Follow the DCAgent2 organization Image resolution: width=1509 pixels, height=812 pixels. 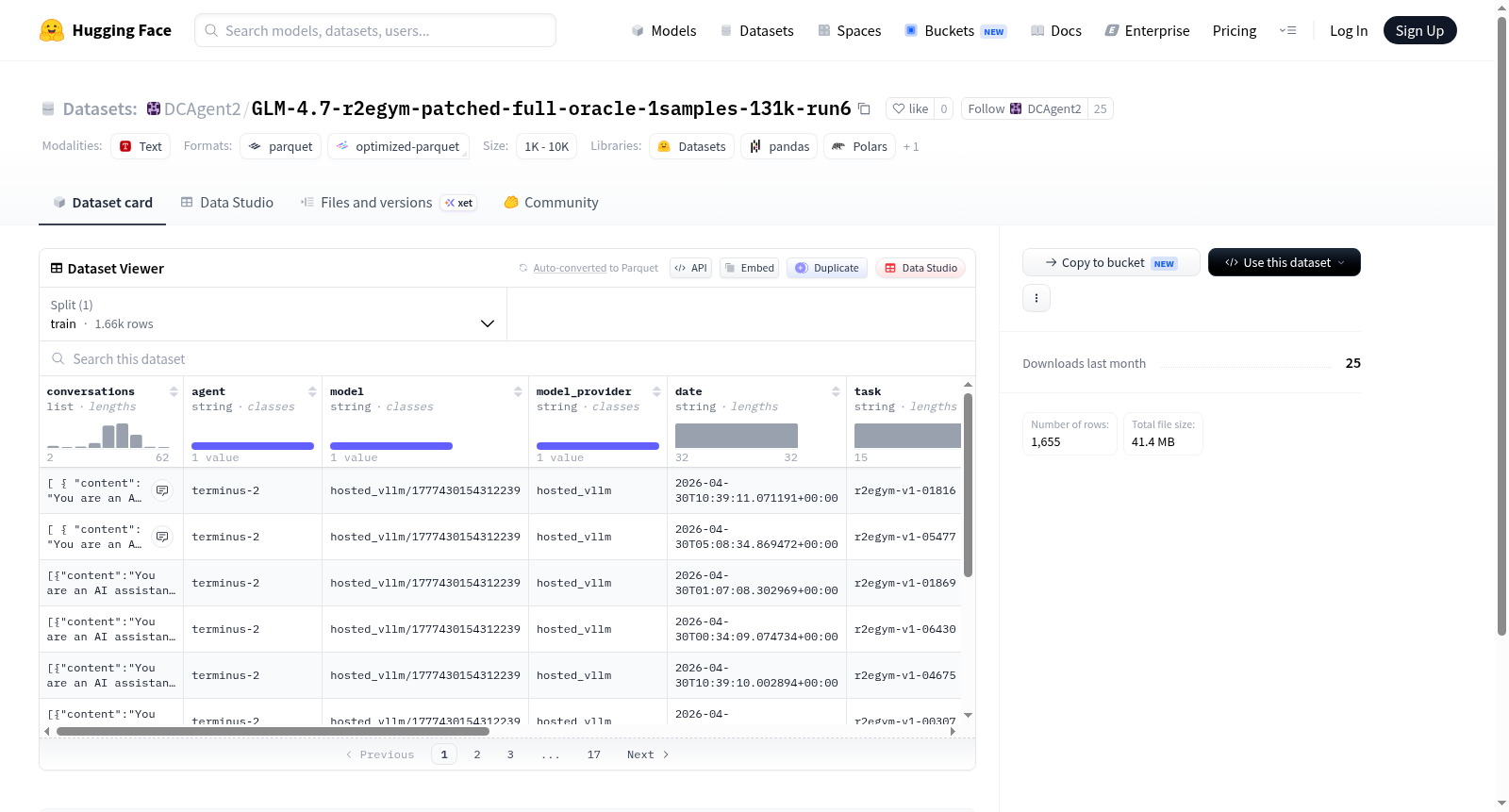[1024, 108]
